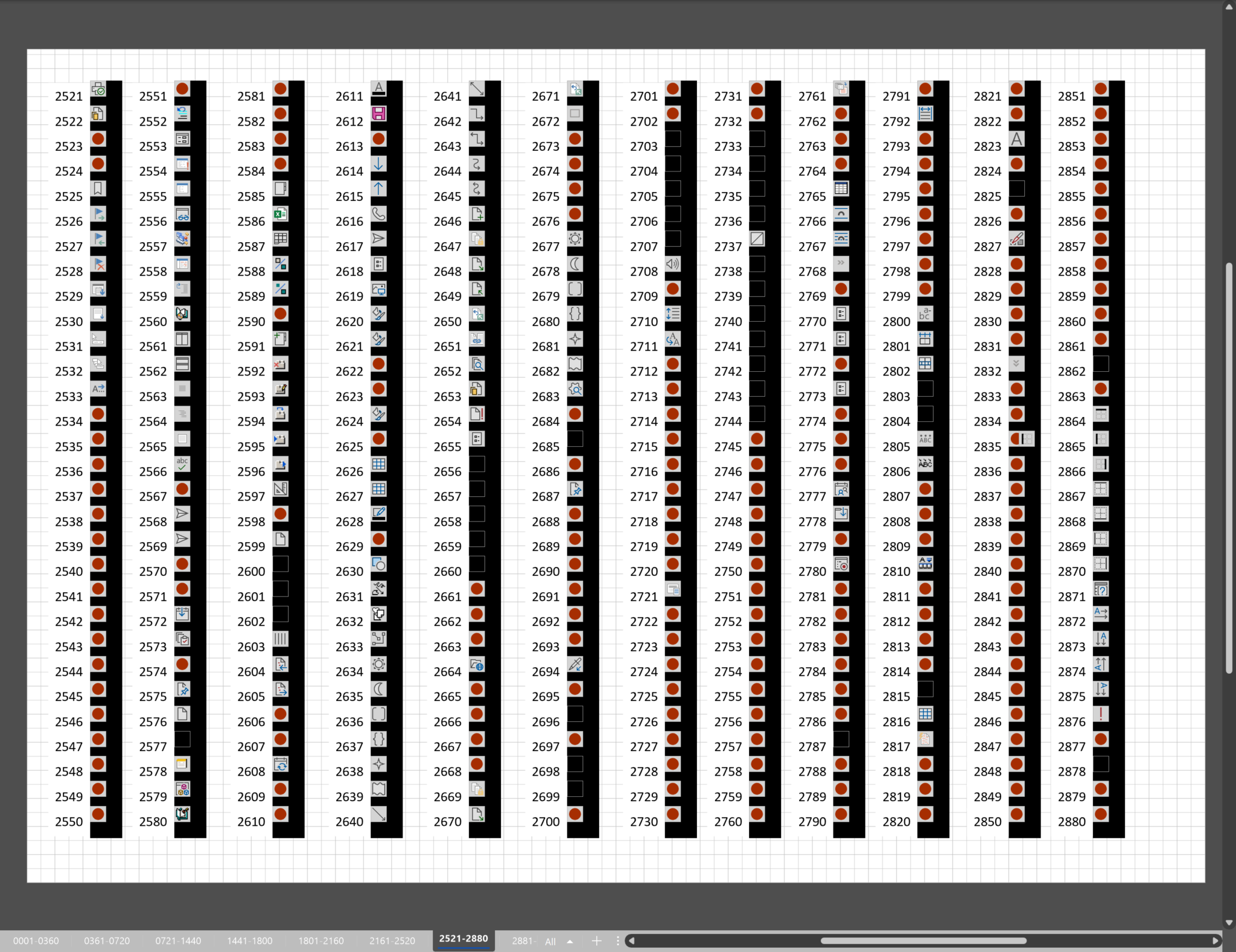The width and height of the screenshot is (1236, 952).
Task: Expand the All sheets list arrow
Action: pos(569,941)
